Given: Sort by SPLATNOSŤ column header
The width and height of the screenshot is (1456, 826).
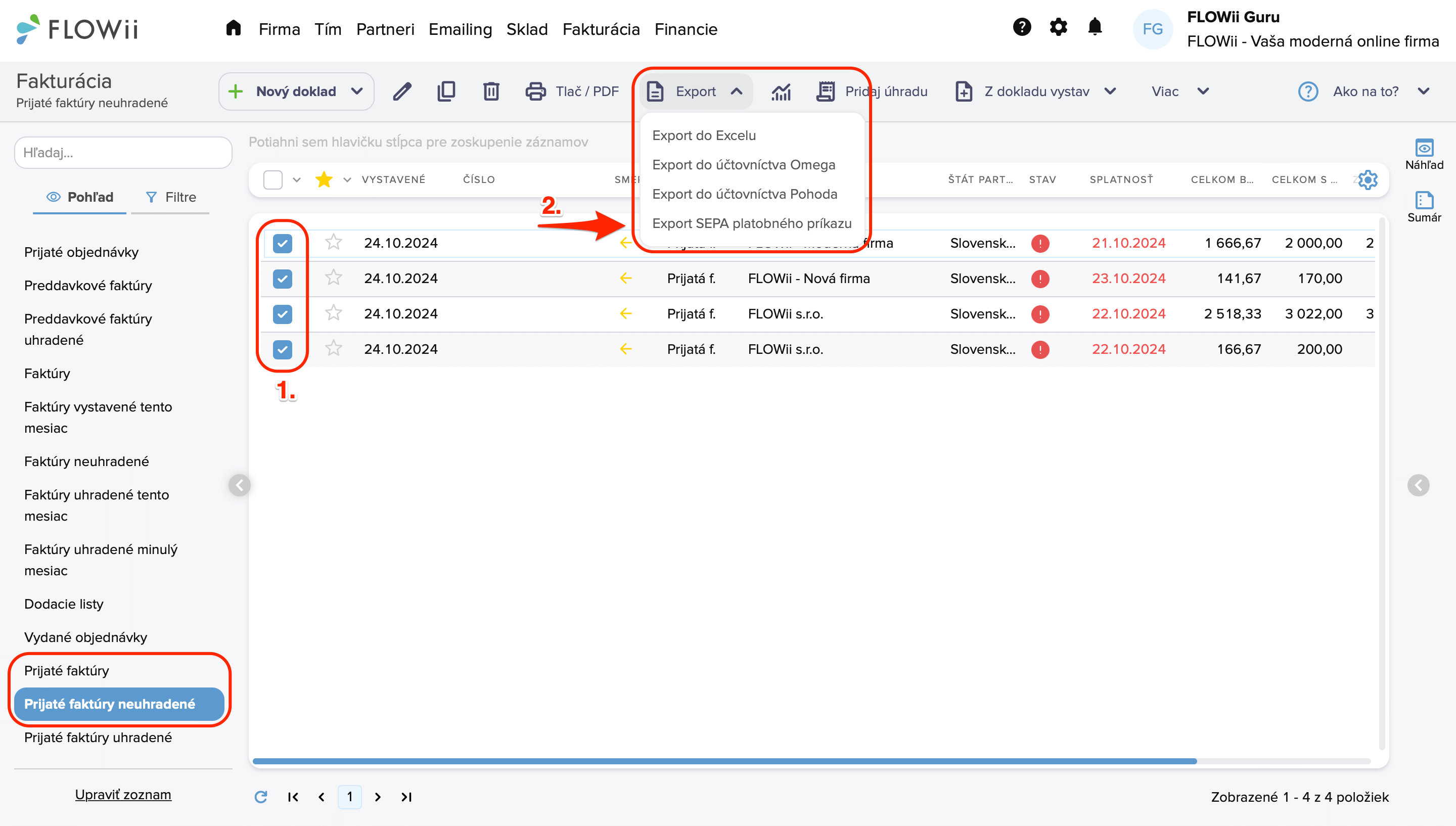Looking at the screenshot, I should [1121, 180].
